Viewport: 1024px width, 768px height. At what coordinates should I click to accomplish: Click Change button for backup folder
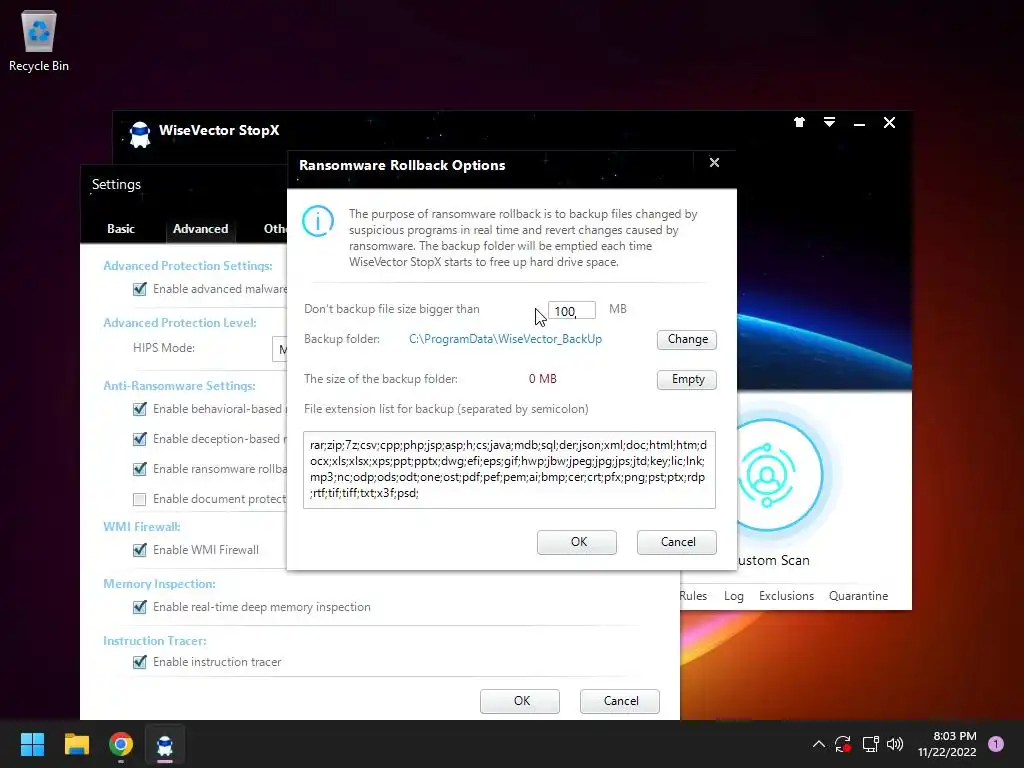coord(687,340)
